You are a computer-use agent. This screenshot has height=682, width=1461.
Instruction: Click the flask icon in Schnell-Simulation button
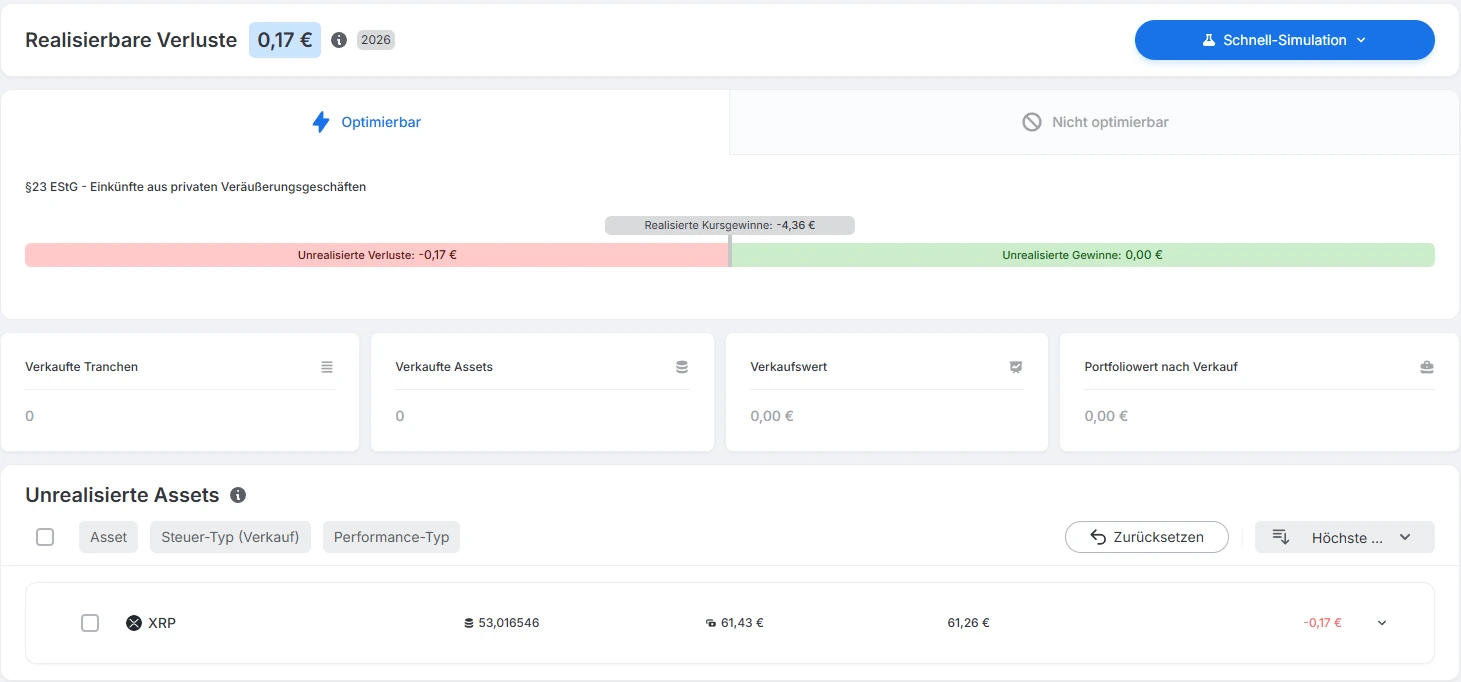pos(1209,40)
